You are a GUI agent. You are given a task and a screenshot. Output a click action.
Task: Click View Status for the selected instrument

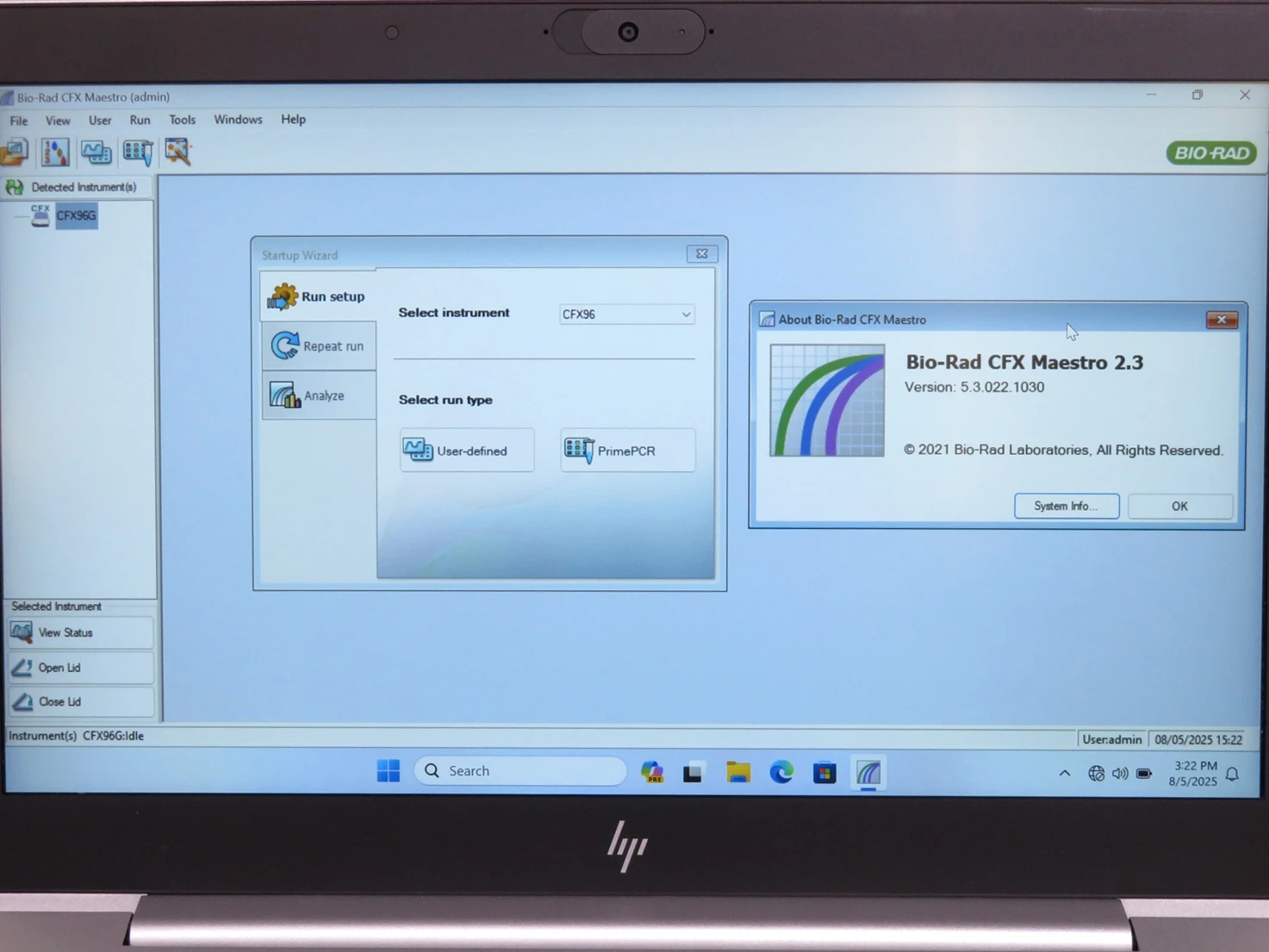tap(80, 632)
